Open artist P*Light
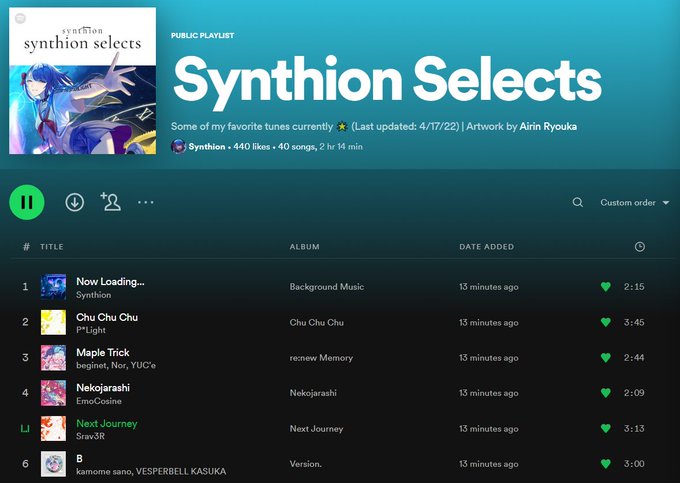The height and width of the screenshot is (483, 680). (x=91, y=330)
